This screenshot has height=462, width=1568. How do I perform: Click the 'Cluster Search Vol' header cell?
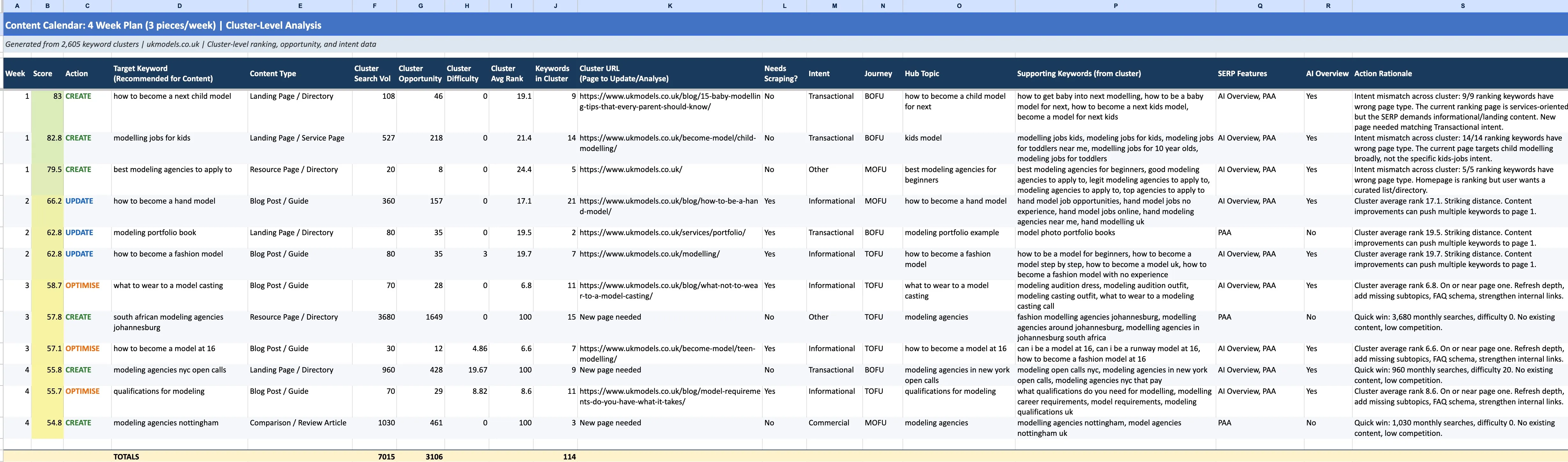[x=372, y=74]
